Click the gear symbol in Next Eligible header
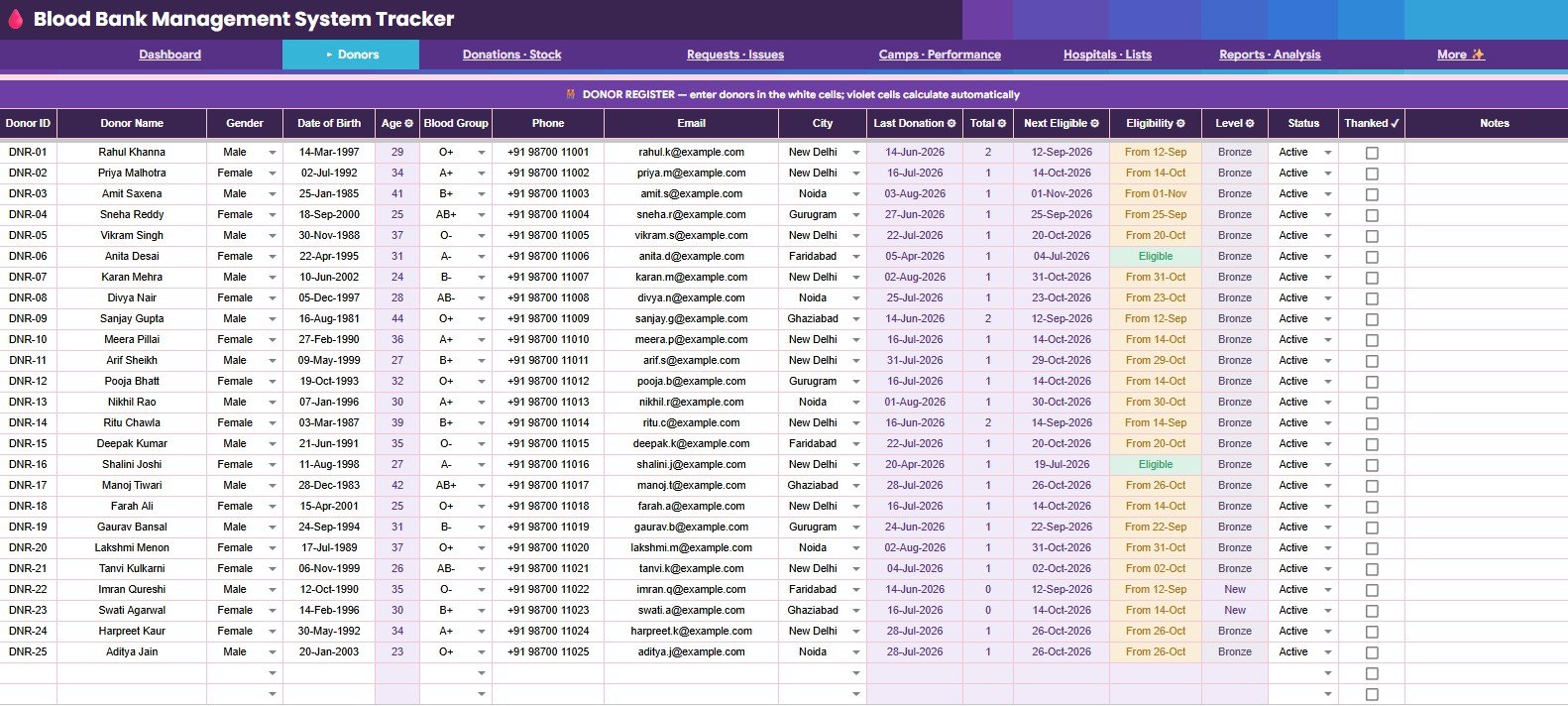This screenshot has width=1568, height=706. [1094, 124]
